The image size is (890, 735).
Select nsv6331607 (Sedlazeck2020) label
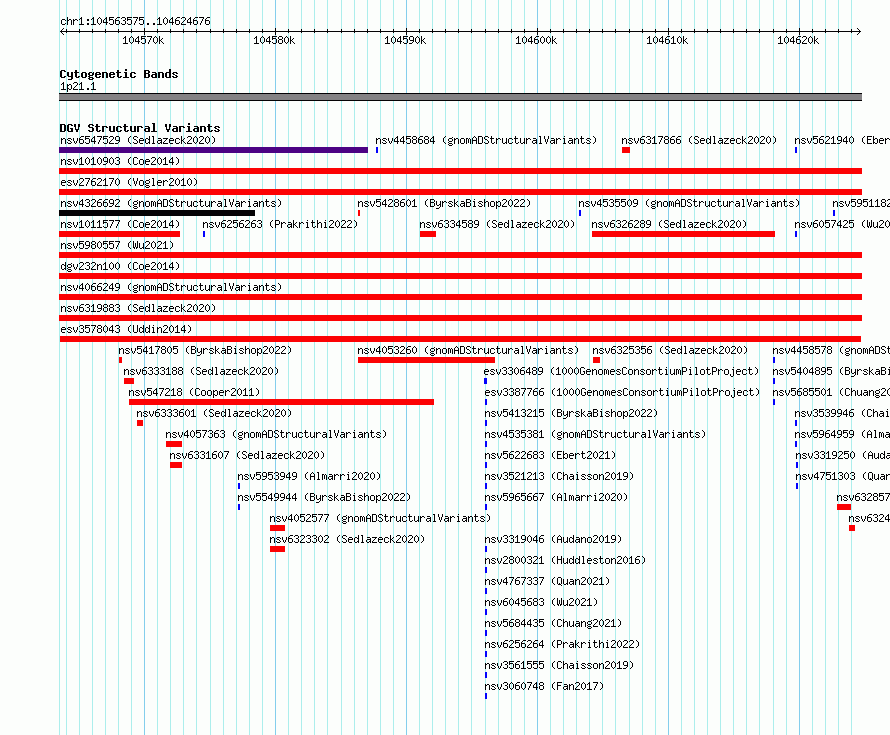point(247,455)
